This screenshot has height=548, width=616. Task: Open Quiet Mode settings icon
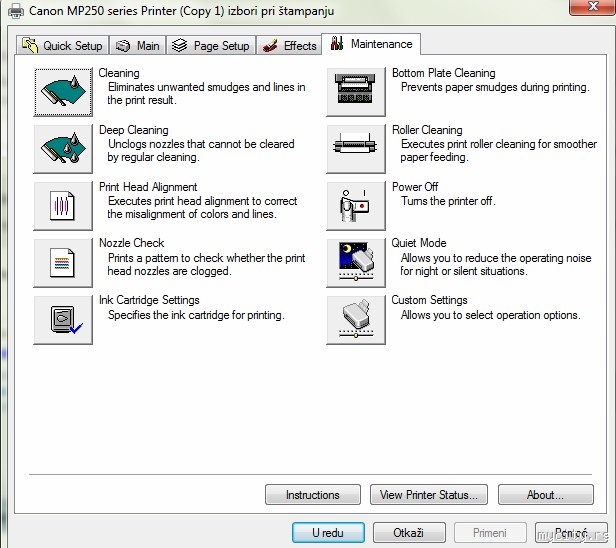(x=356, y=263)
